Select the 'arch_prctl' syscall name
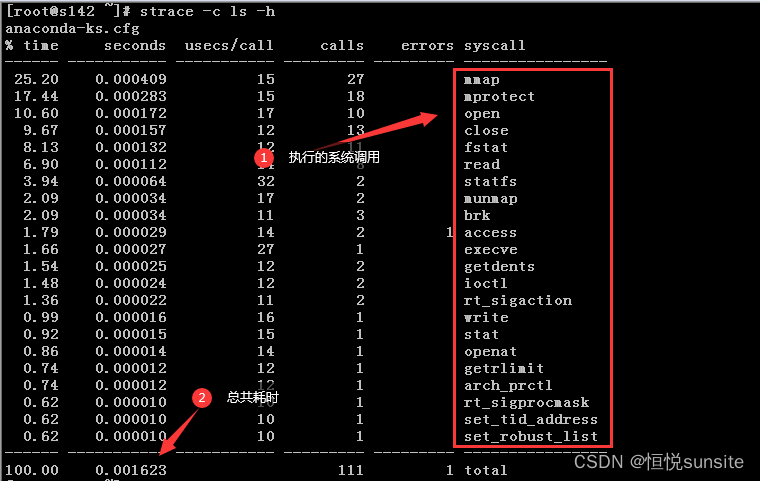760x481 pixels. pyautogui.click(x=508, y=385)
